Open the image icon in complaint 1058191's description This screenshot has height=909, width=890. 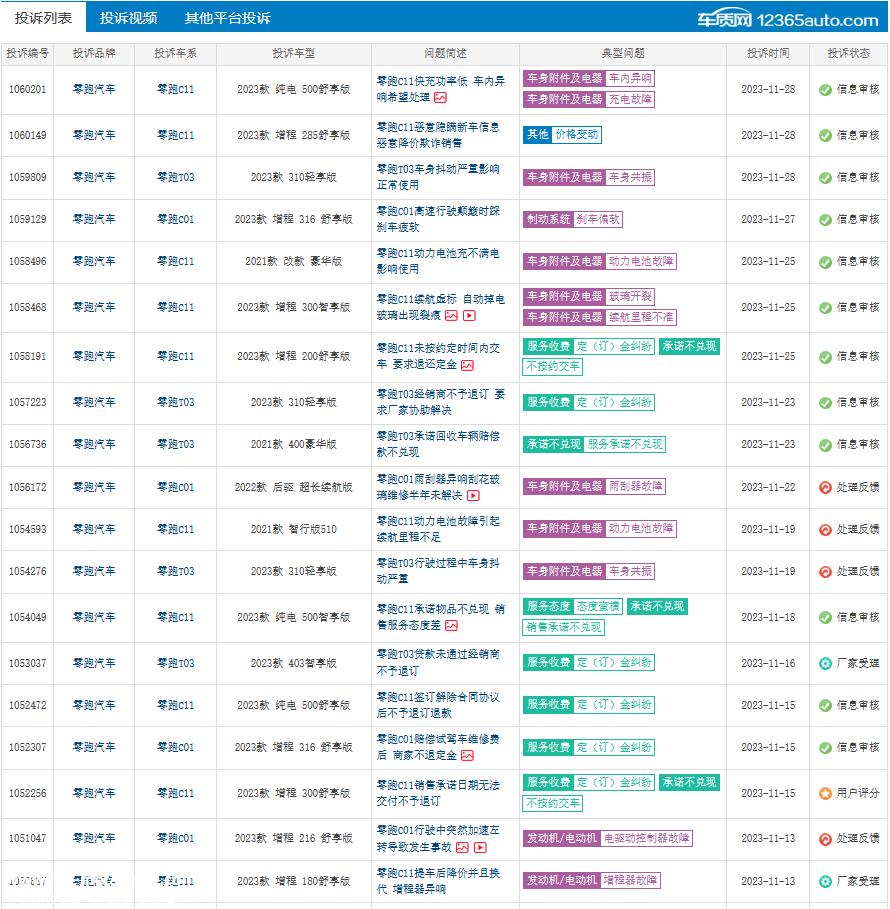point(467,365)
